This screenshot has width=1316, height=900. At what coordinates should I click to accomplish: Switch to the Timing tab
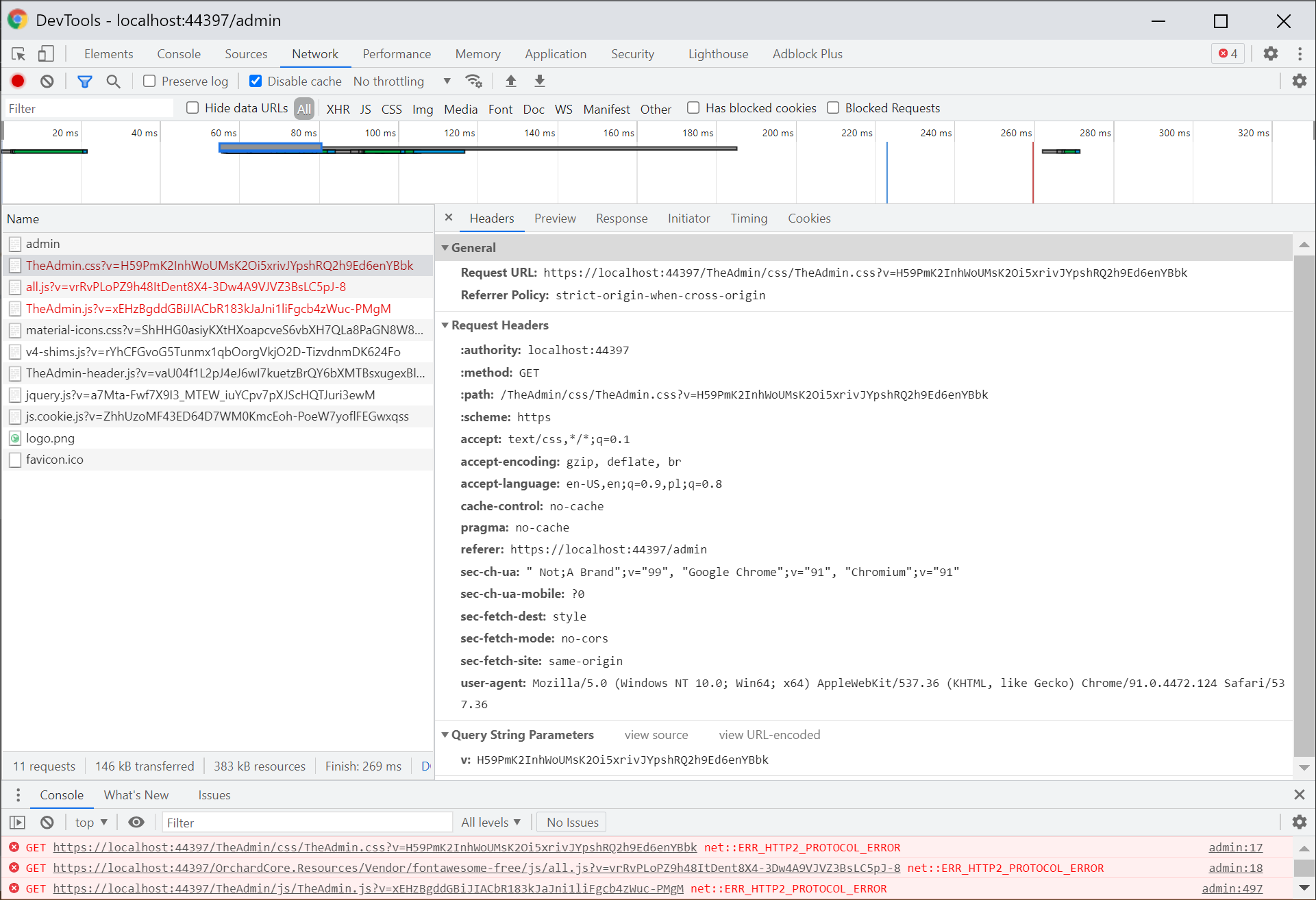(x=748, y=218)
